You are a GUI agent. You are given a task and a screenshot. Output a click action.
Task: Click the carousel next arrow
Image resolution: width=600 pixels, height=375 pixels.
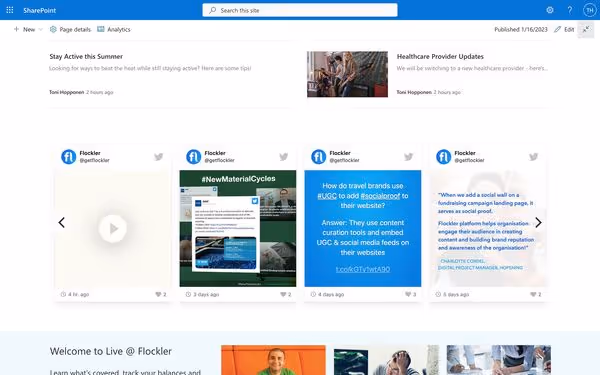[x=538, y=222]
